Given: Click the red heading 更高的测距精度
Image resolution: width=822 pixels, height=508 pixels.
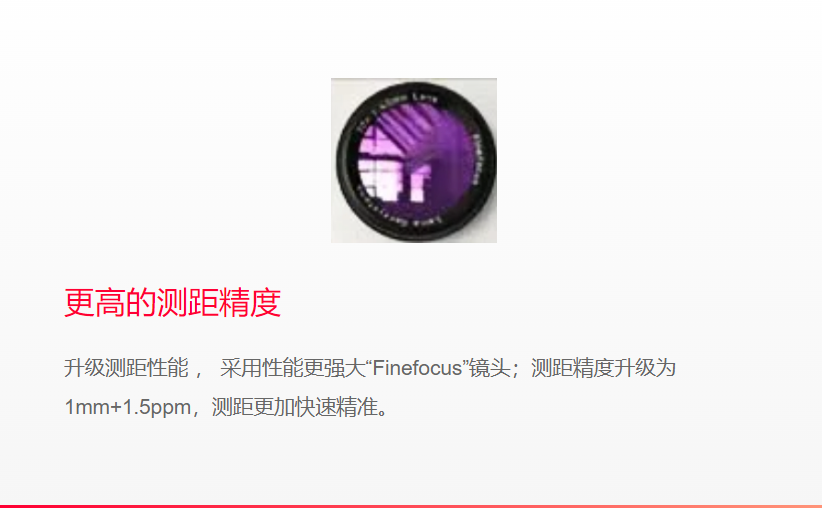Looking at the screenshot, I should 172,302.
